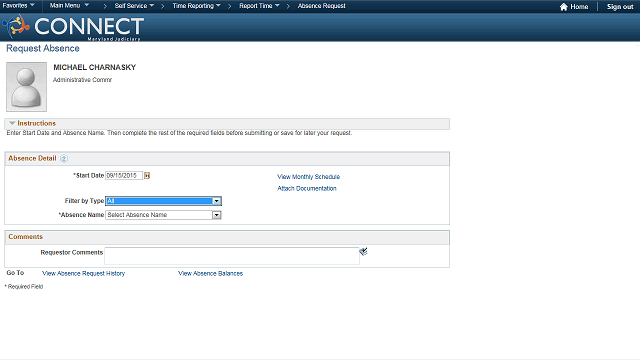Click the Attach Documentation link

(307, 188)
